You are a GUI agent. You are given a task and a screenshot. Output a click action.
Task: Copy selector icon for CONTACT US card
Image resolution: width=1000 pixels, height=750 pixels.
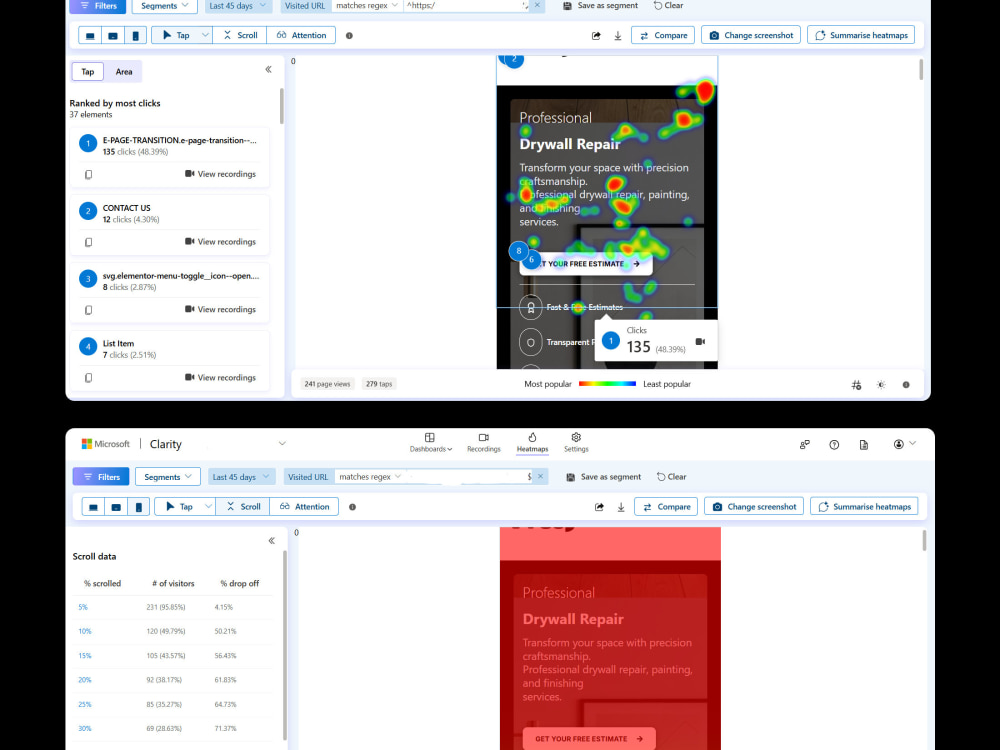(x=89, y=242)
